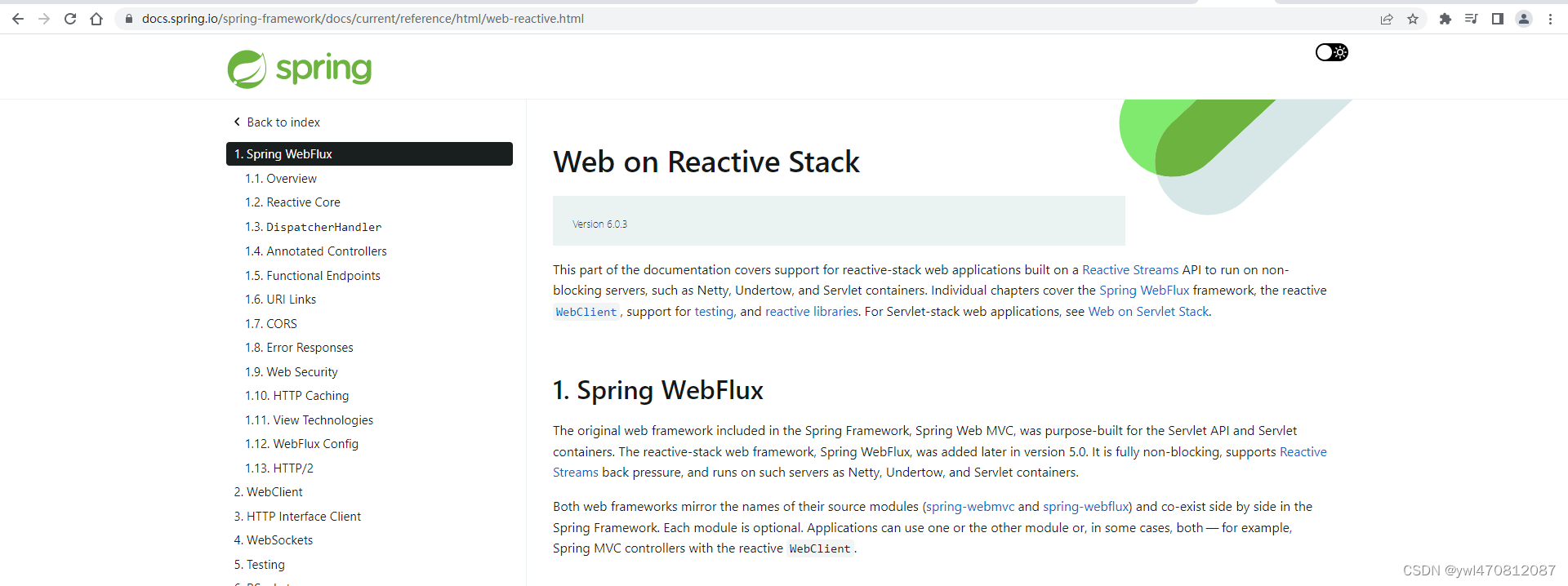The image size is (1568, 586).
Task: Toggle the dark mode switch
Action: point(1332,52)
